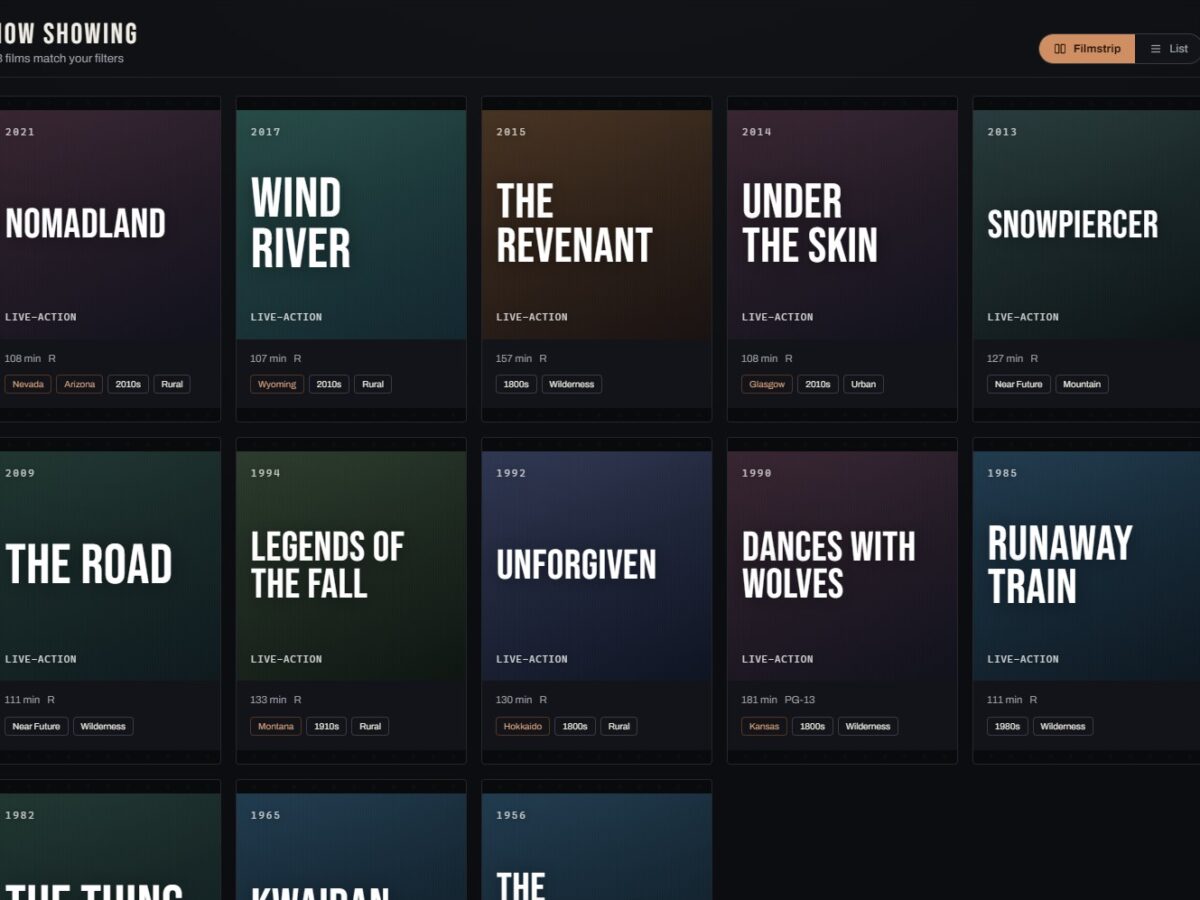Image resolution: width=1200 pixels, height=900 pixels.
Task: Open the Runaway Train poster
Action: [1087, 566]
